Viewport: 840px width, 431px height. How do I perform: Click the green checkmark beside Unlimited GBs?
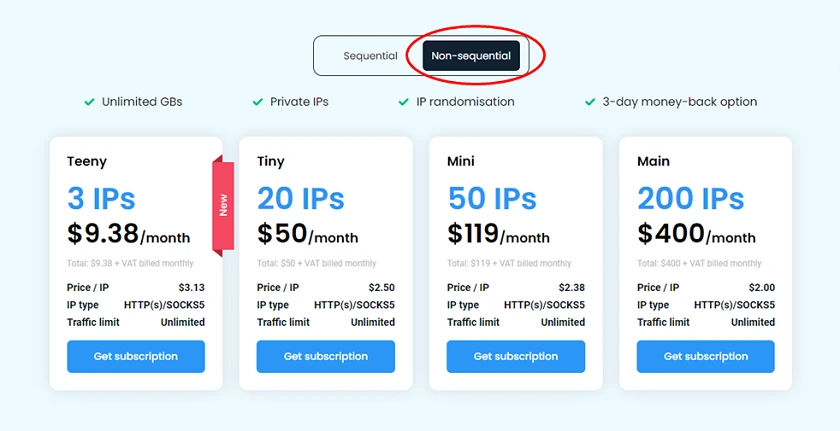coord(89,102)
